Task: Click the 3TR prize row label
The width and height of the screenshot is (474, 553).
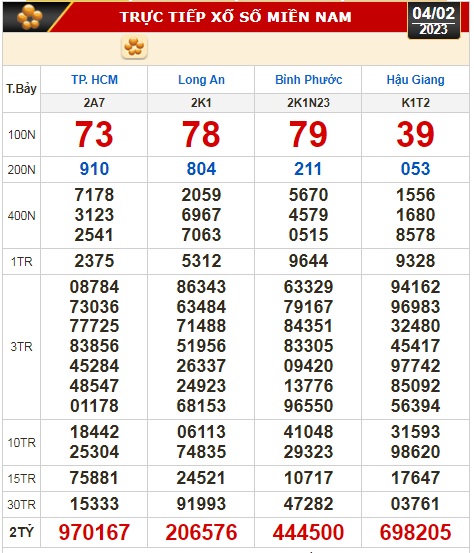Action: (x=22, y=347)
